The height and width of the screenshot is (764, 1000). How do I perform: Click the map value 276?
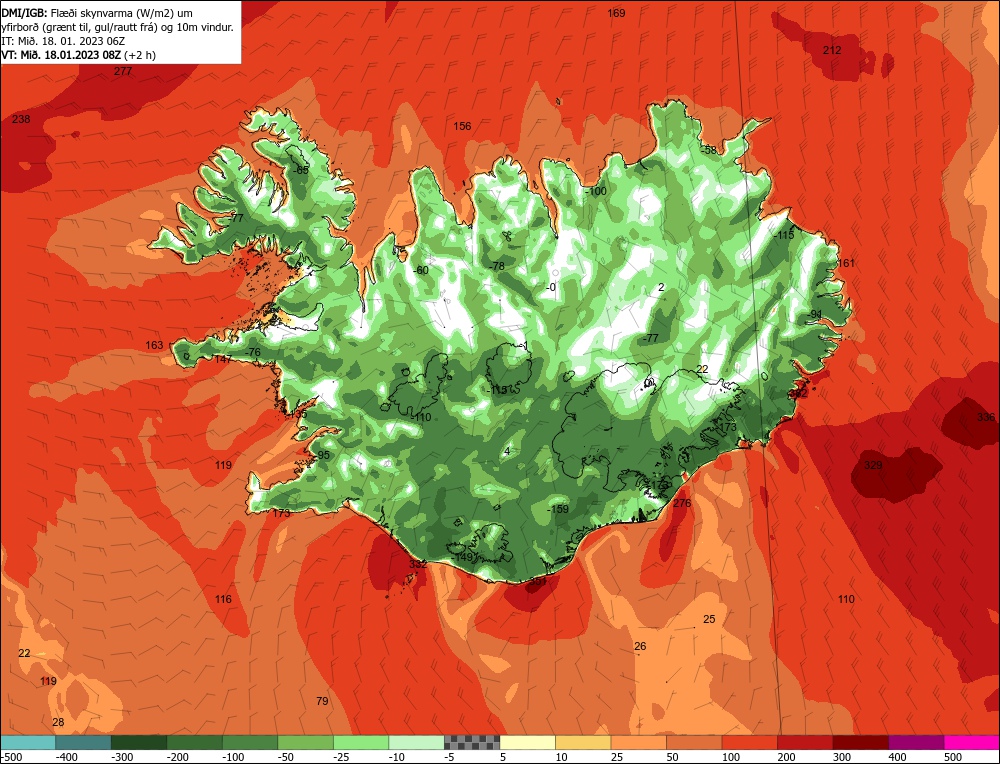(682, 503)
